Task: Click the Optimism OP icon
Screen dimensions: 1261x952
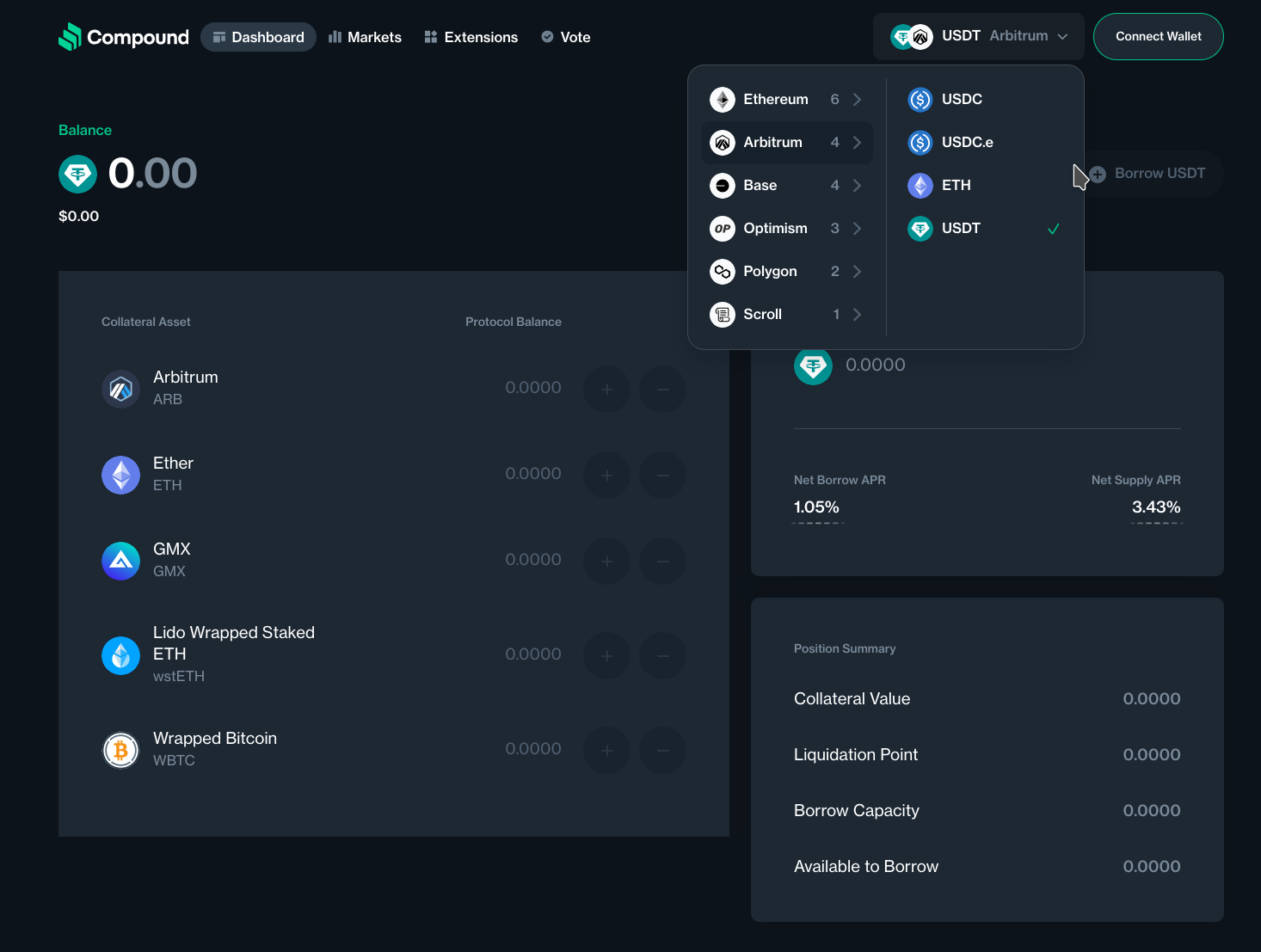Action: (x=723, y=229)
